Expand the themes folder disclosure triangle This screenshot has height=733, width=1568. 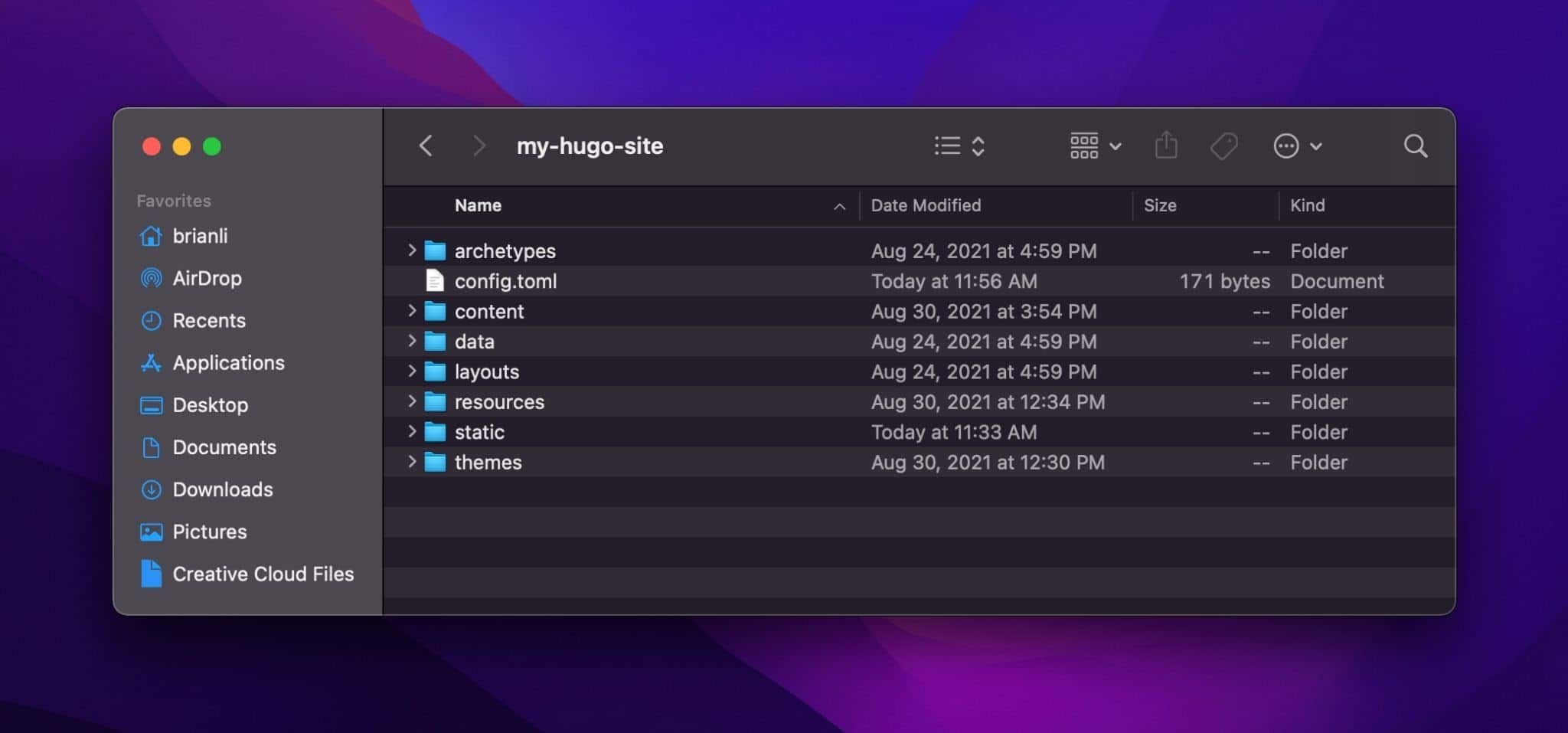coord(413,462)
